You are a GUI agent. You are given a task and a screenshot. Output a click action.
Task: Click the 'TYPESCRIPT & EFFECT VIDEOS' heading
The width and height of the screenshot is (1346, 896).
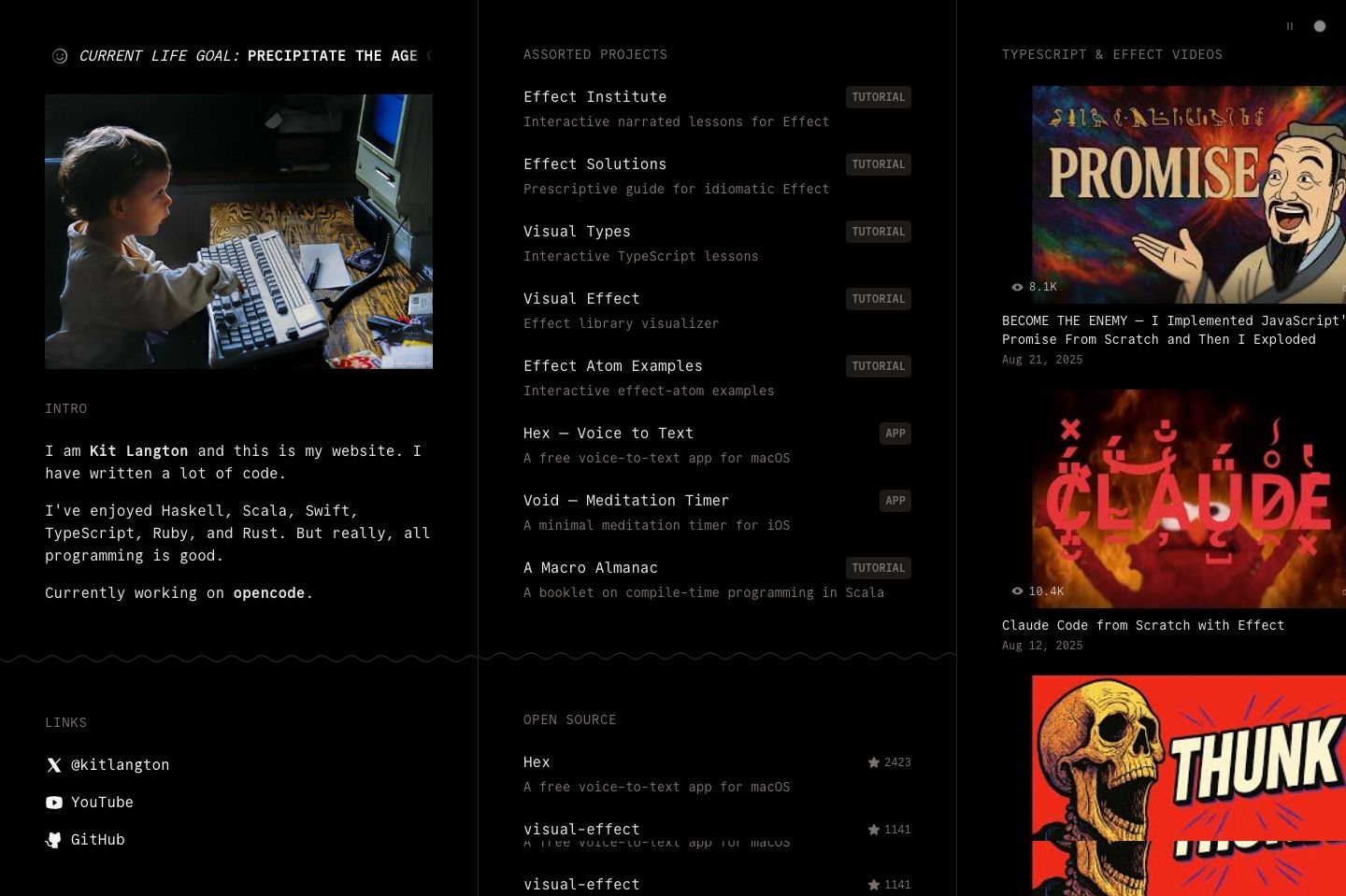coord(1112,55)
